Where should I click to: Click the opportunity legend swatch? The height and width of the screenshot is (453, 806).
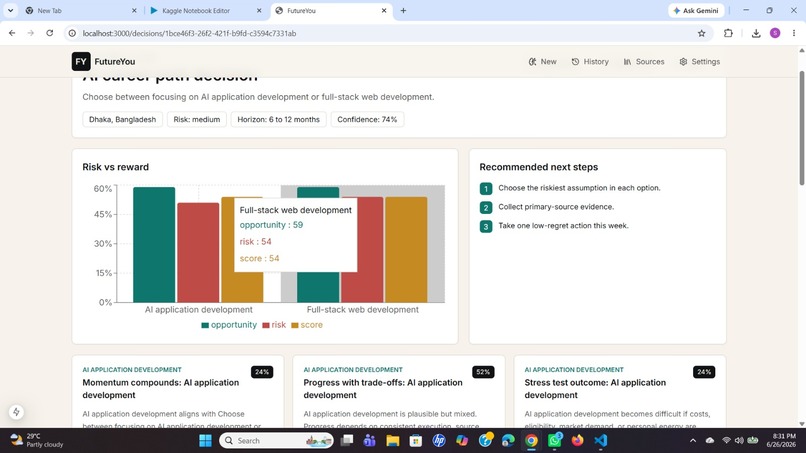coord(205,325)
